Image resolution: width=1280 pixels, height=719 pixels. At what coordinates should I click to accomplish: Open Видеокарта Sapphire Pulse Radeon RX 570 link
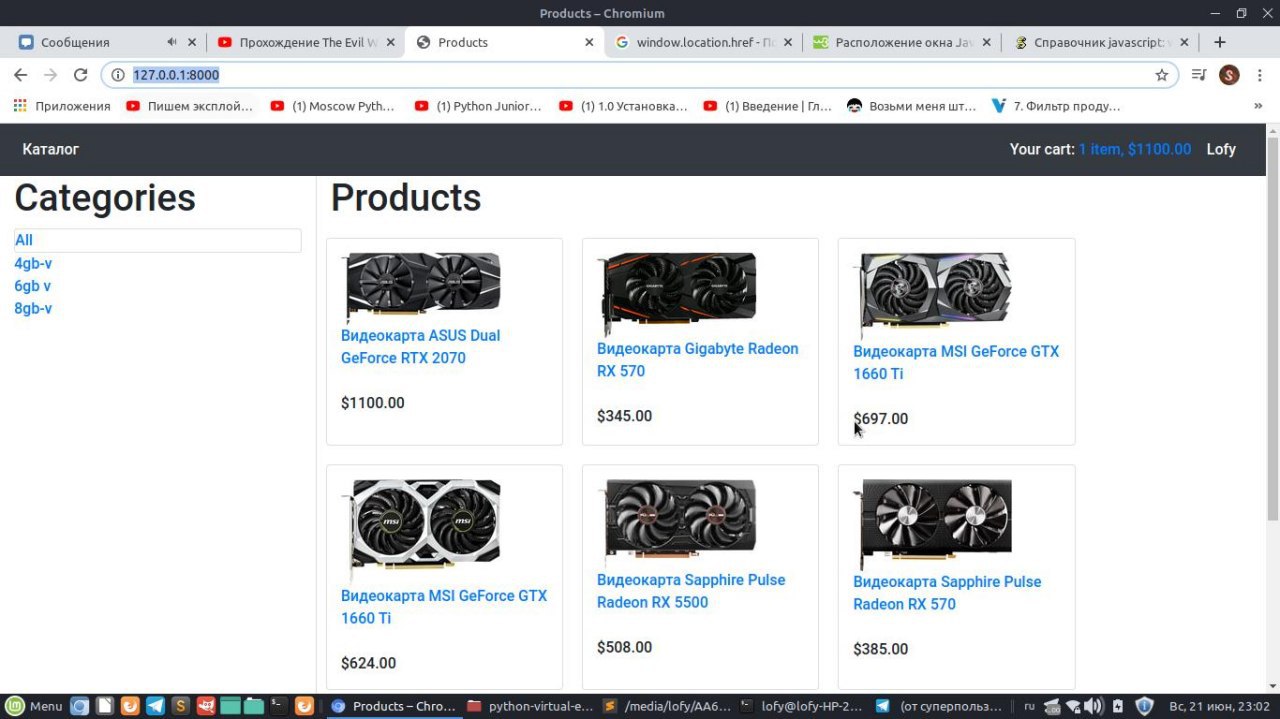[x=947, y=593]
